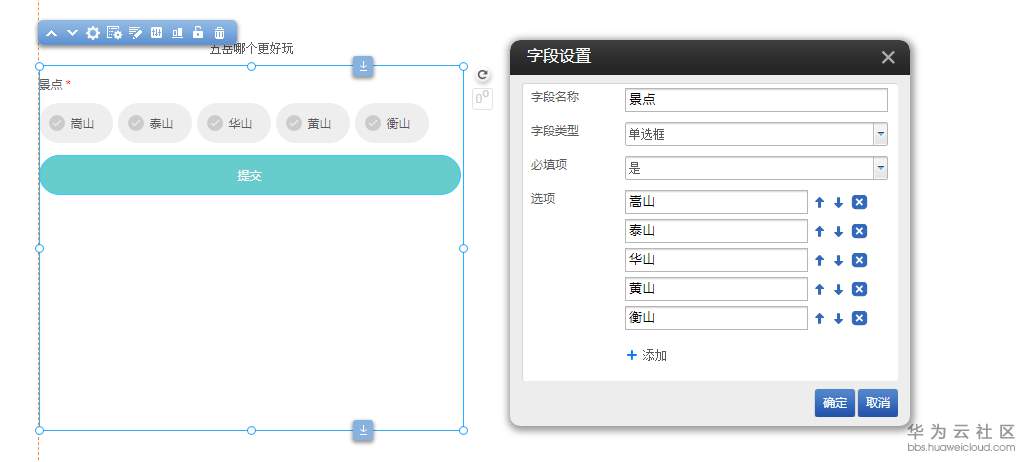Viewport: 1029px width, 462px height.
Task: Delete the 嵩山 option
Action: (859, 202)
